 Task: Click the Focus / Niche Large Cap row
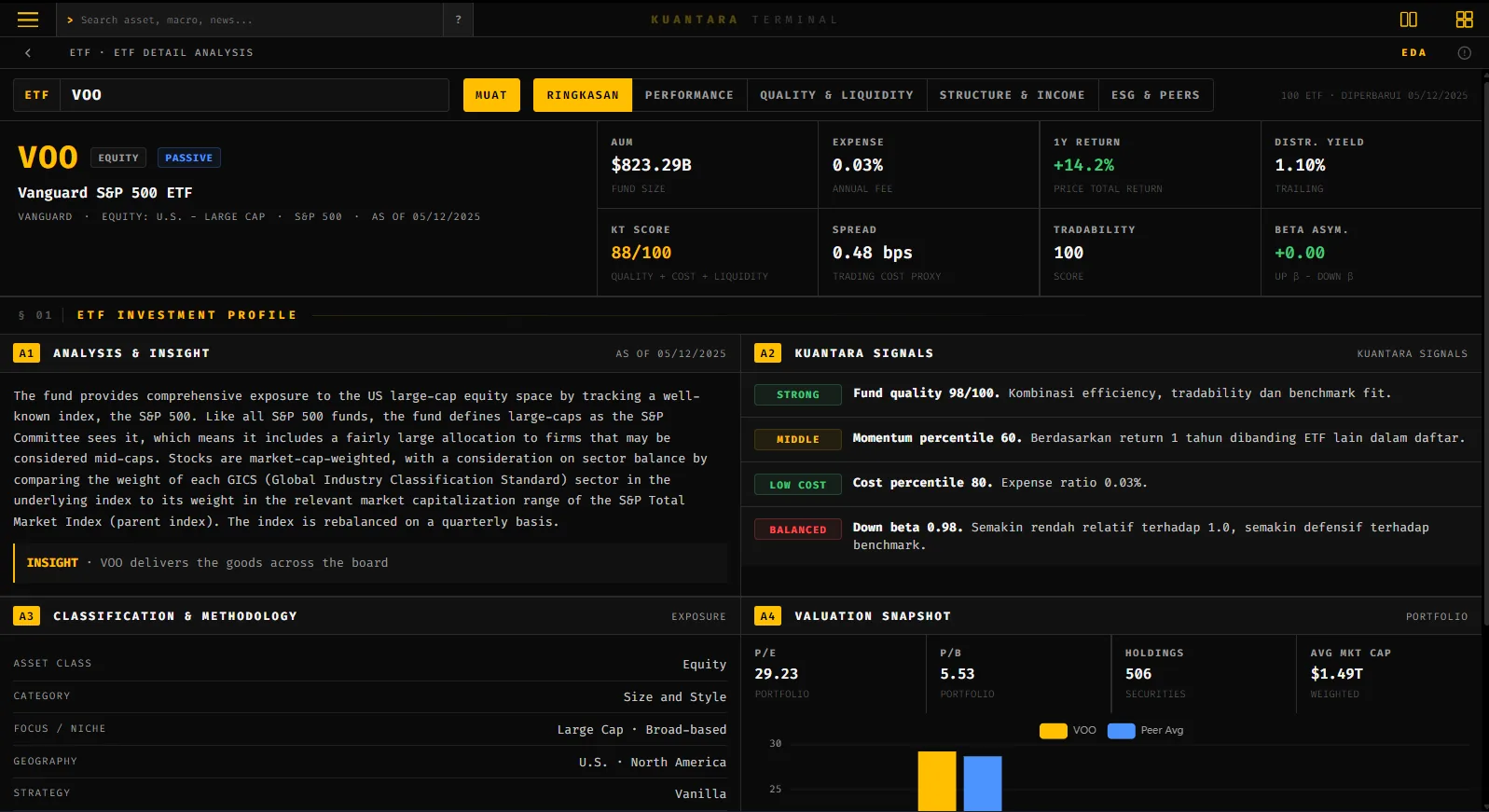(x=370, y=729)
